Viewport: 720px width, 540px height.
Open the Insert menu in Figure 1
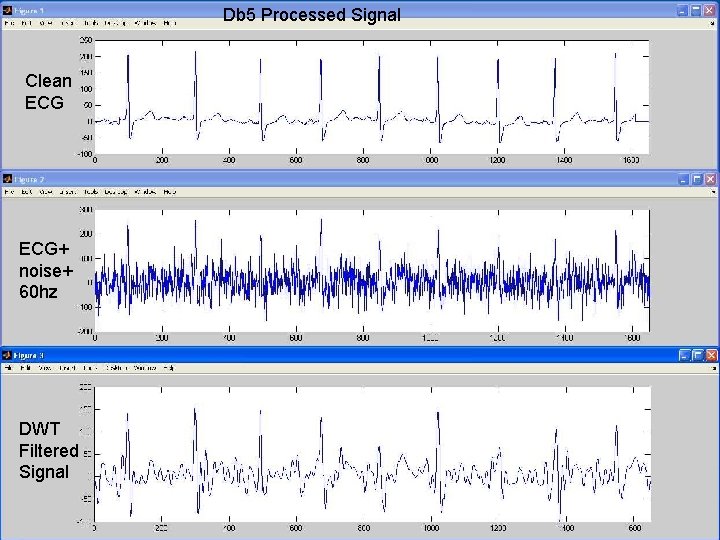pyautogui.click(x=68, y=23)
